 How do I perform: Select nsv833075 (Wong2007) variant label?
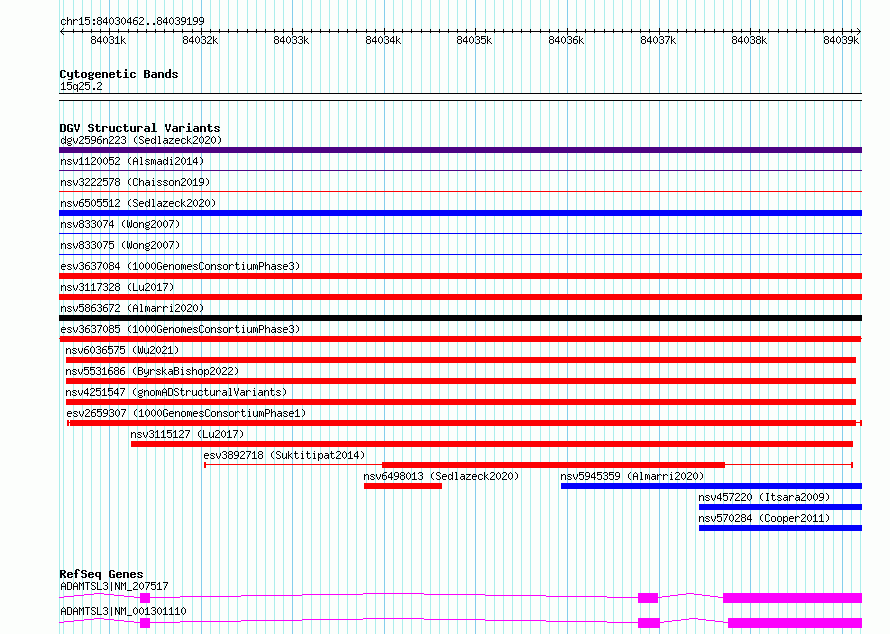[x=120, y=245]
